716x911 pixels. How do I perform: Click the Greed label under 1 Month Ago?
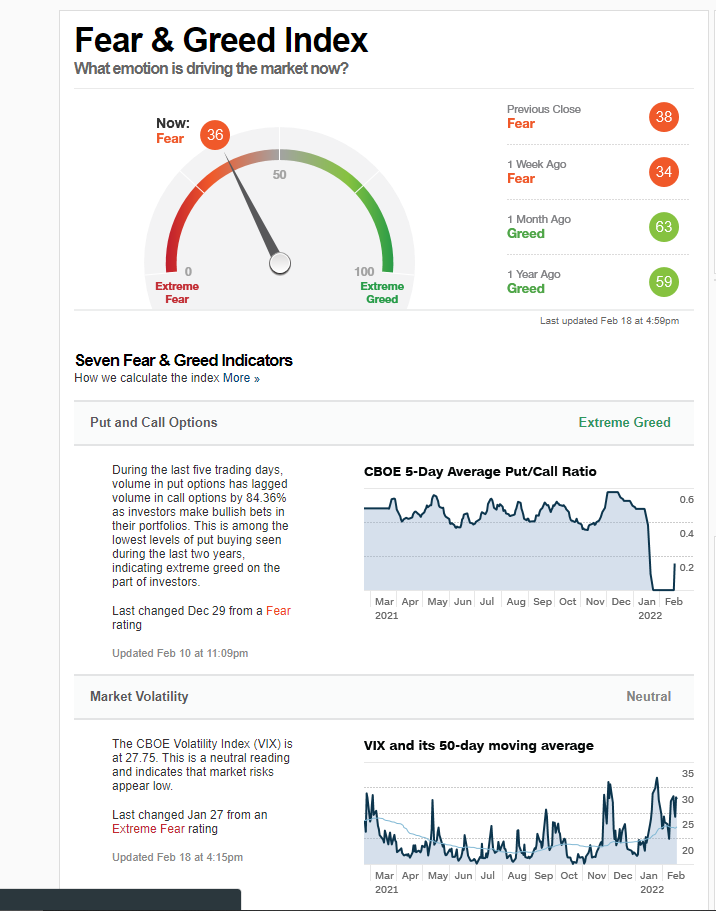tap(526, 233)
